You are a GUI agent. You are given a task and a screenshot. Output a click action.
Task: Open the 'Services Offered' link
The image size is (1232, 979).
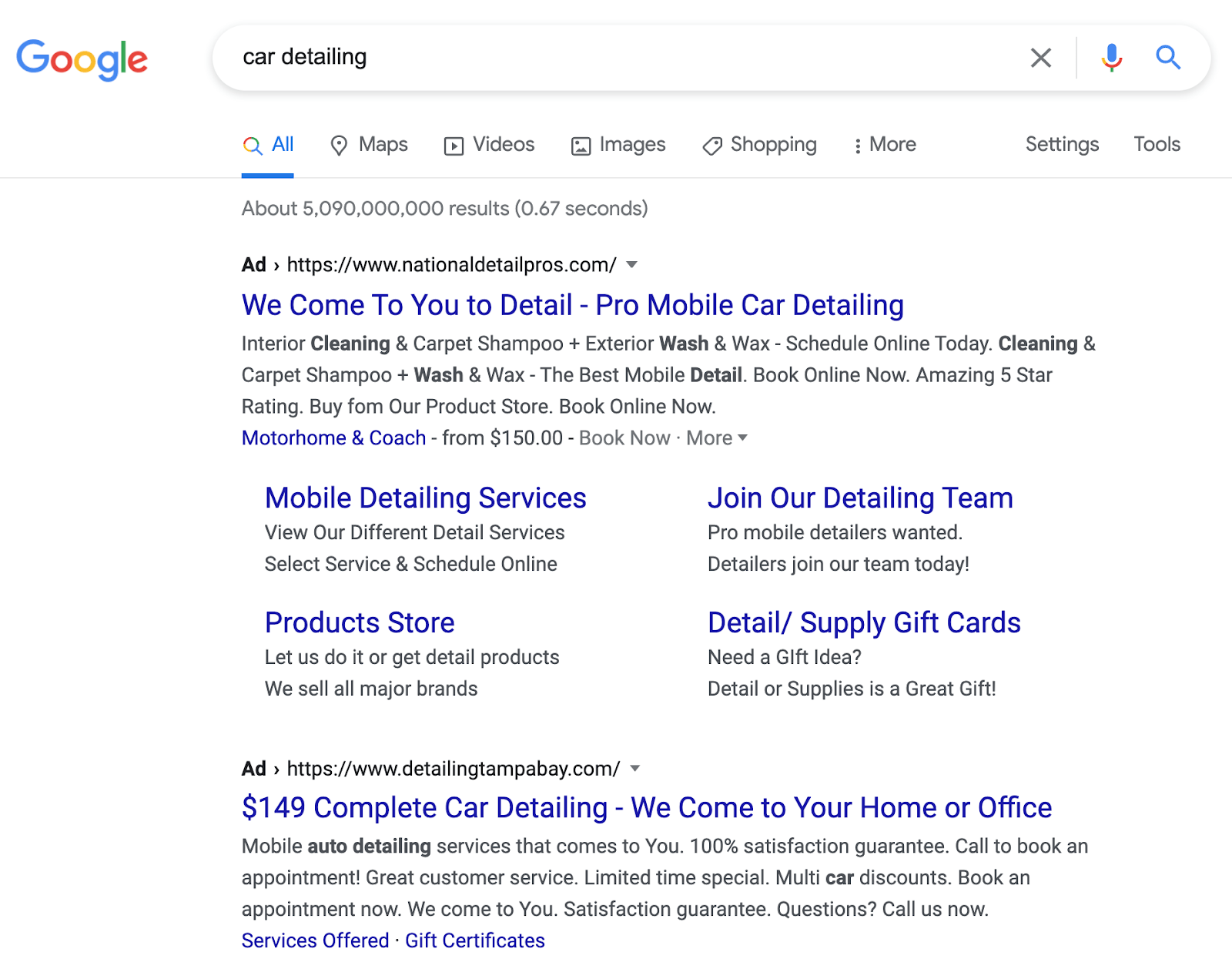[x=316, y=940]
